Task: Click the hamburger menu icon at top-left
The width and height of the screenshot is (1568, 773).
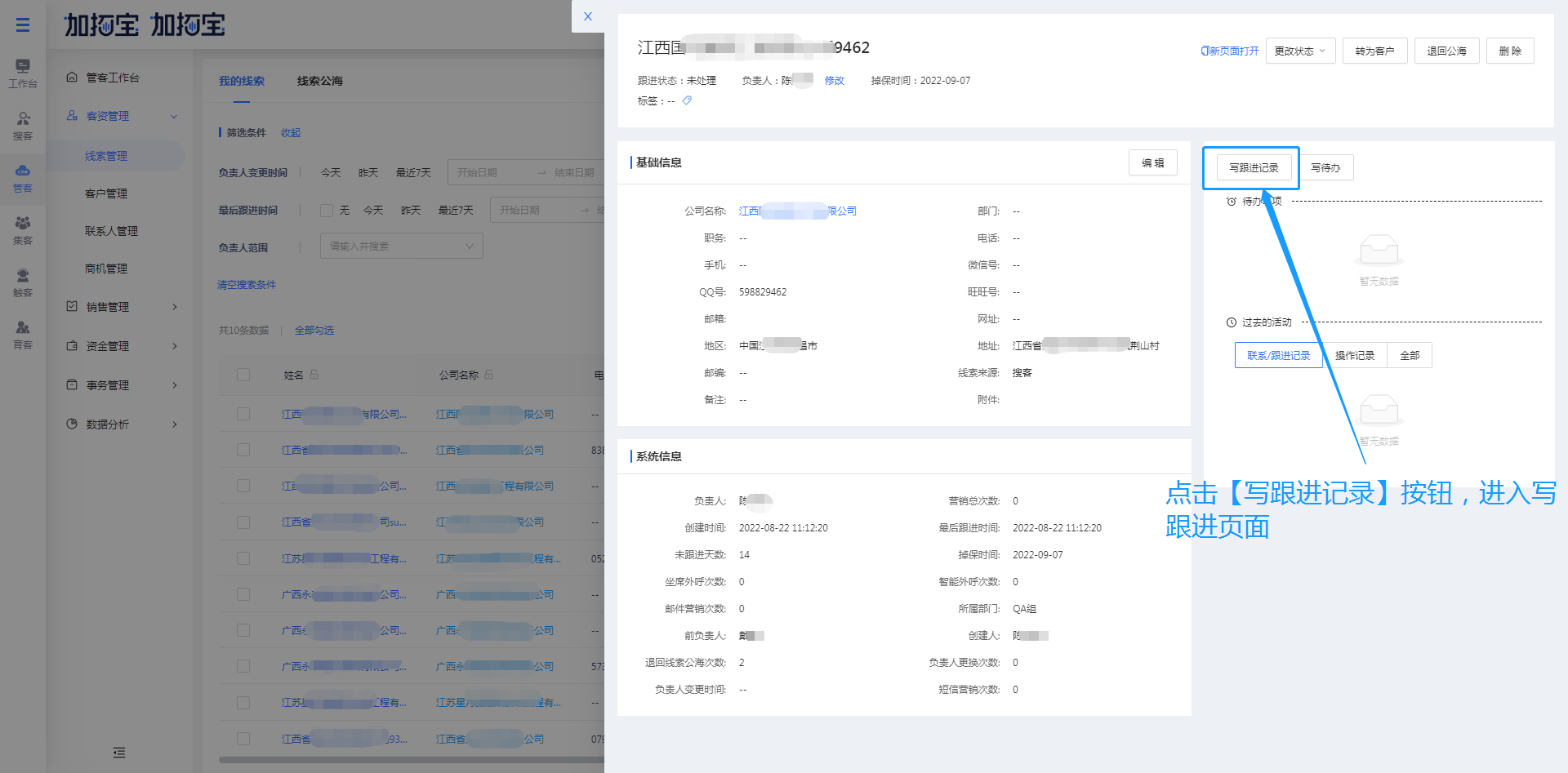Action: coord(23,24)
